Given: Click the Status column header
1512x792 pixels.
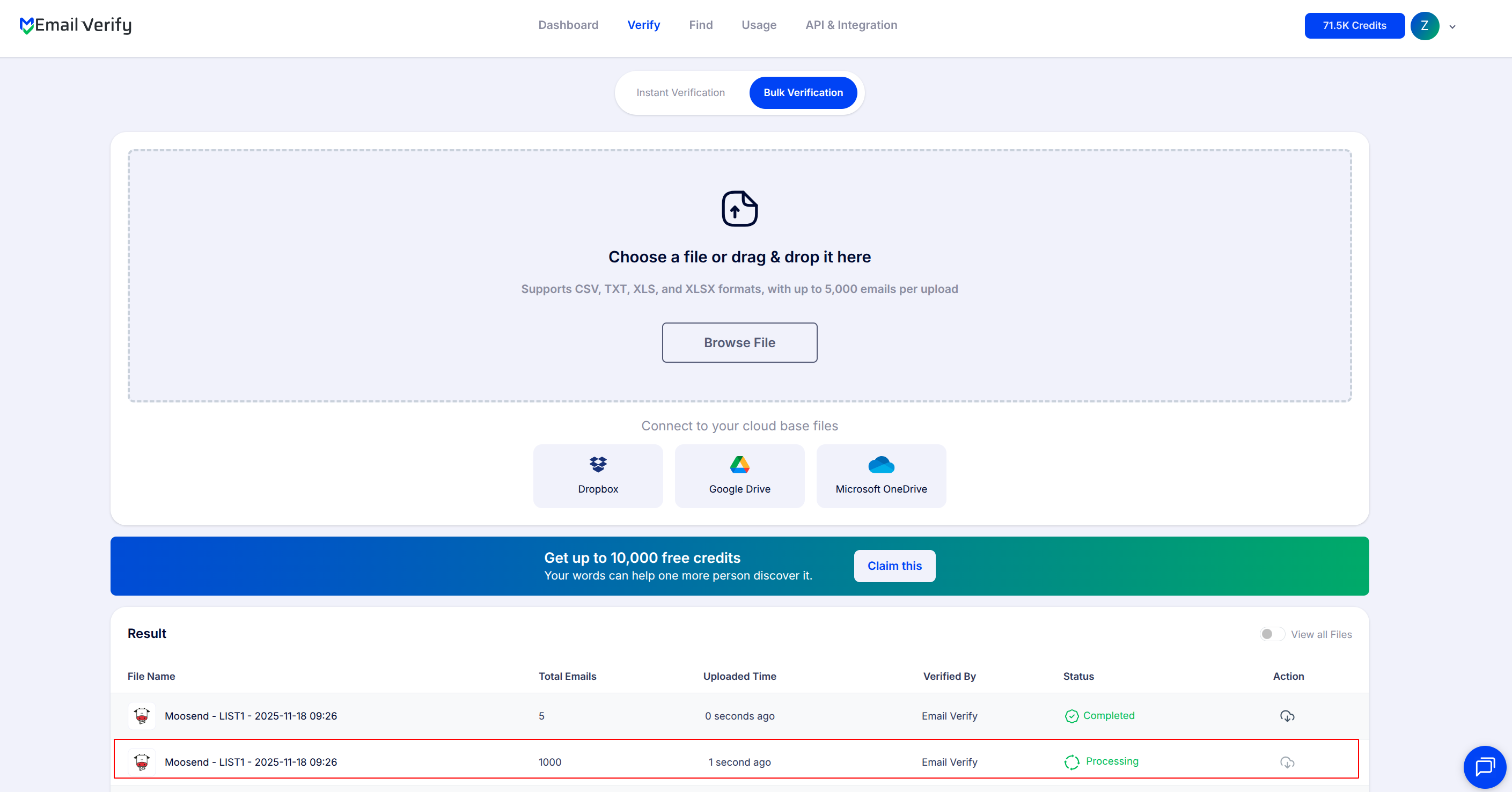Looking at the screenshot, I should [x=1078, y=676].
